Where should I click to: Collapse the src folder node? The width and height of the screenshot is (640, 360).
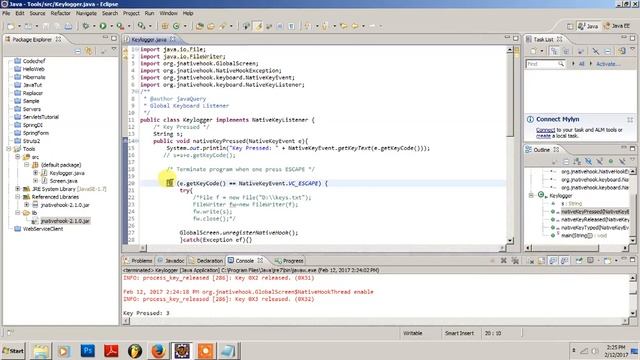pyautogui.click(x=18, y=157)
